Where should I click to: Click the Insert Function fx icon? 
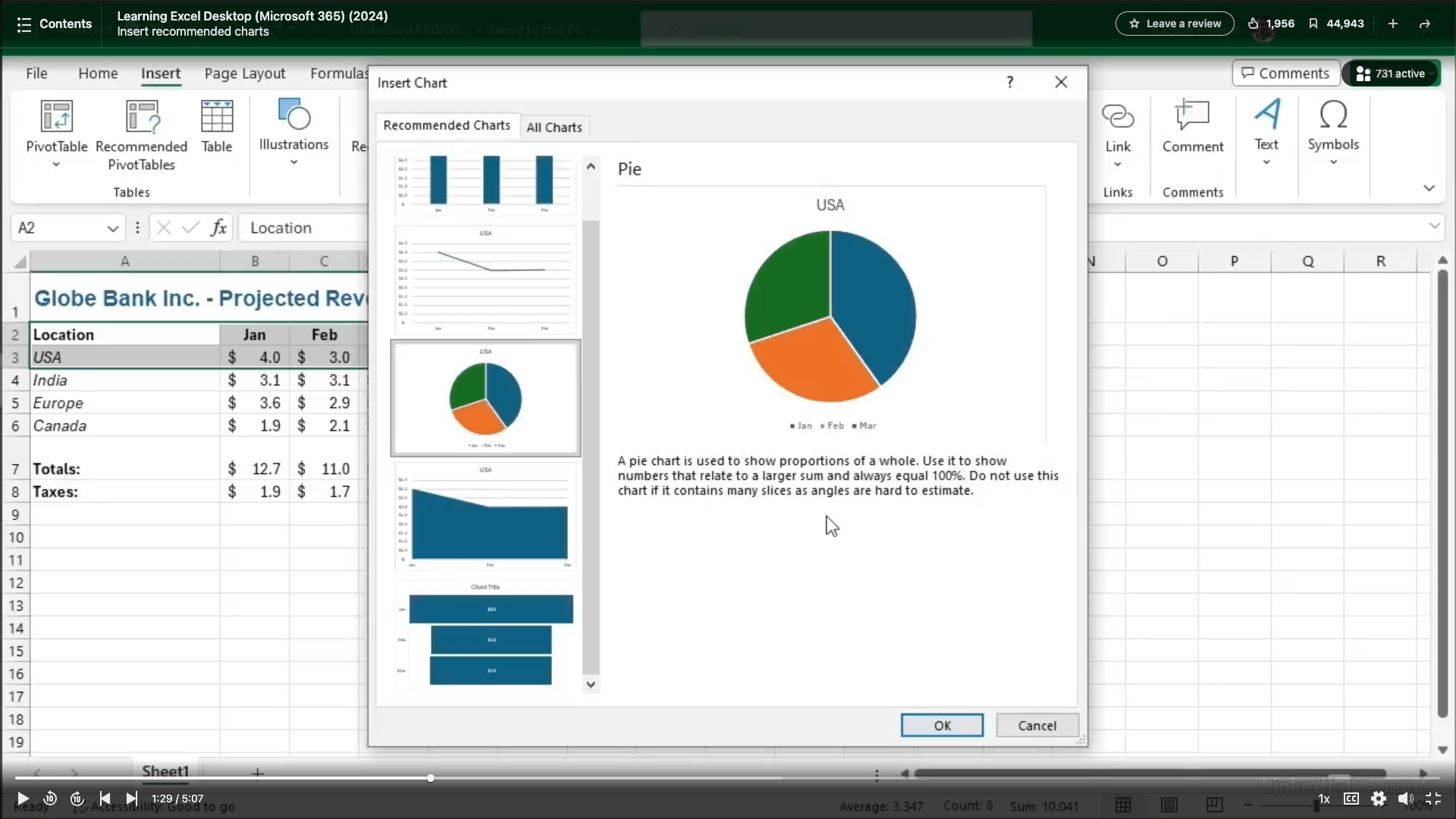coord(218,227)
